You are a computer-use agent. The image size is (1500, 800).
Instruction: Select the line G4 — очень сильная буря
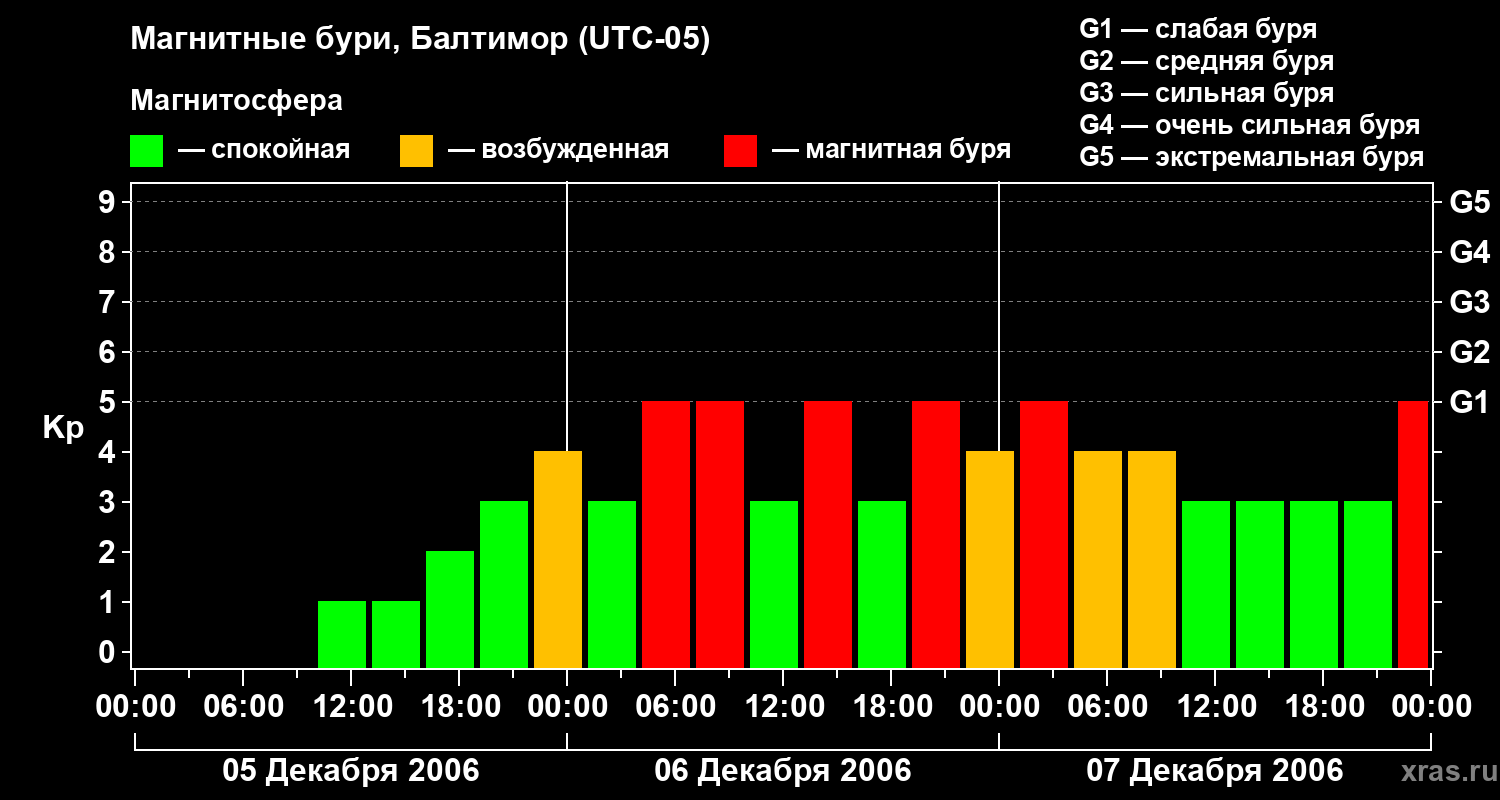(x=1250, y=125)
